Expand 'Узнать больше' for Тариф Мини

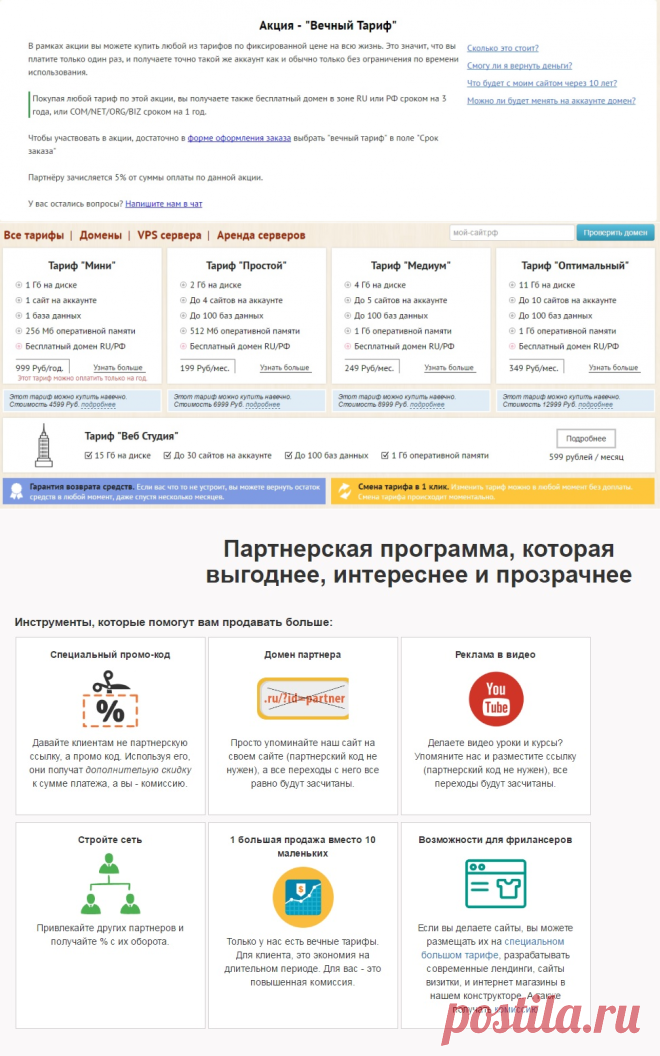pos(118,368)
